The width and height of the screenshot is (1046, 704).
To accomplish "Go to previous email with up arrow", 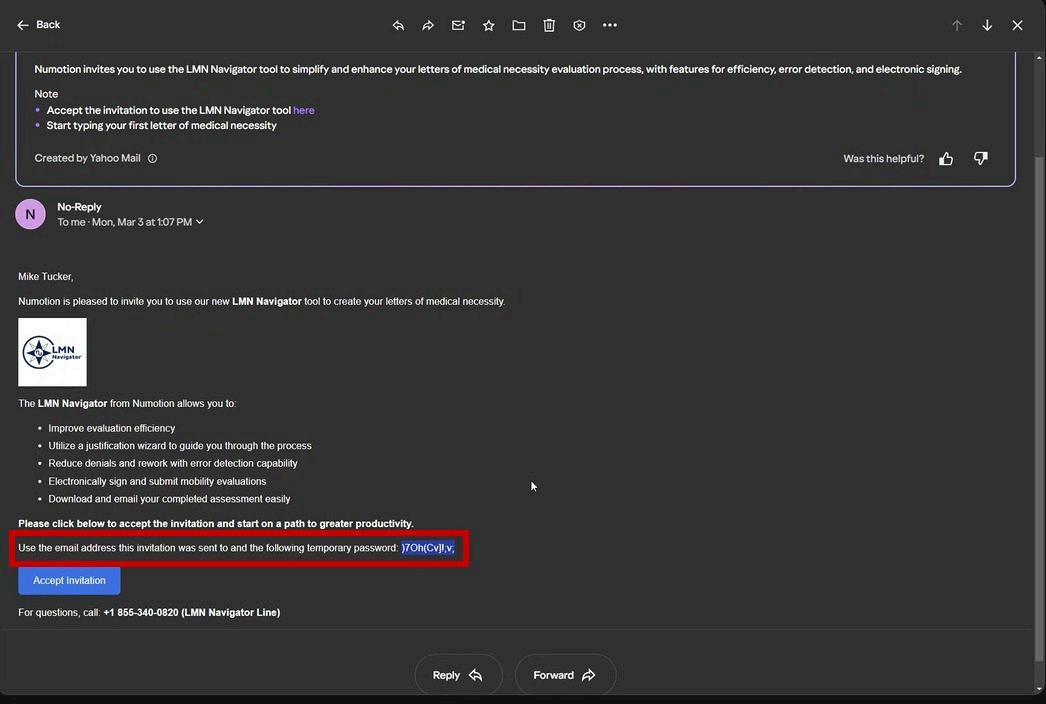I will [x=957, y=25].
